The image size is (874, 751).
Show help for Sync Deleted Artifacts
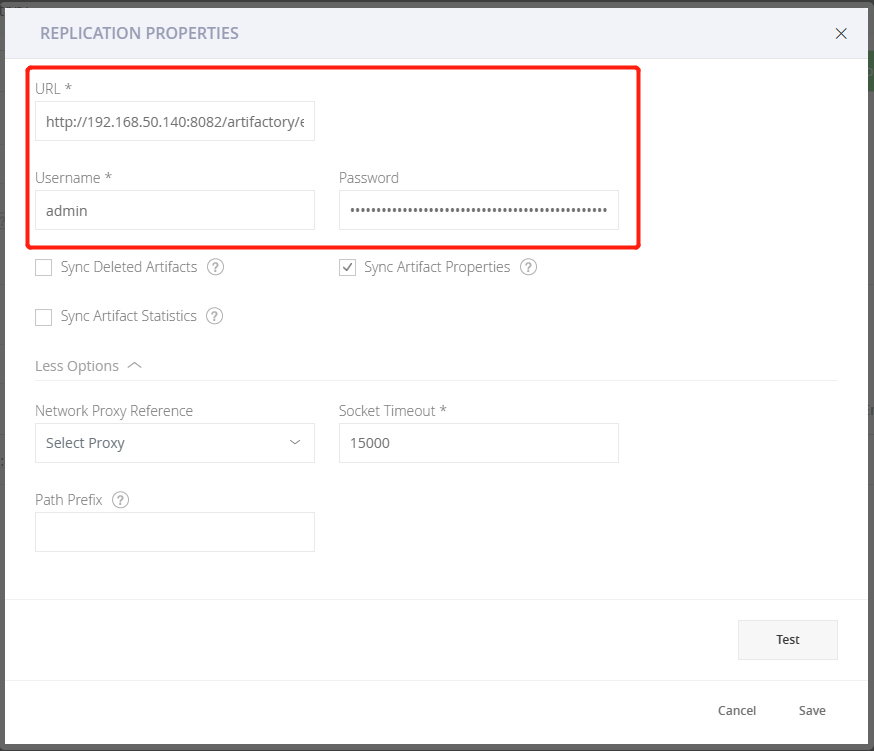(x=215, y=267)
